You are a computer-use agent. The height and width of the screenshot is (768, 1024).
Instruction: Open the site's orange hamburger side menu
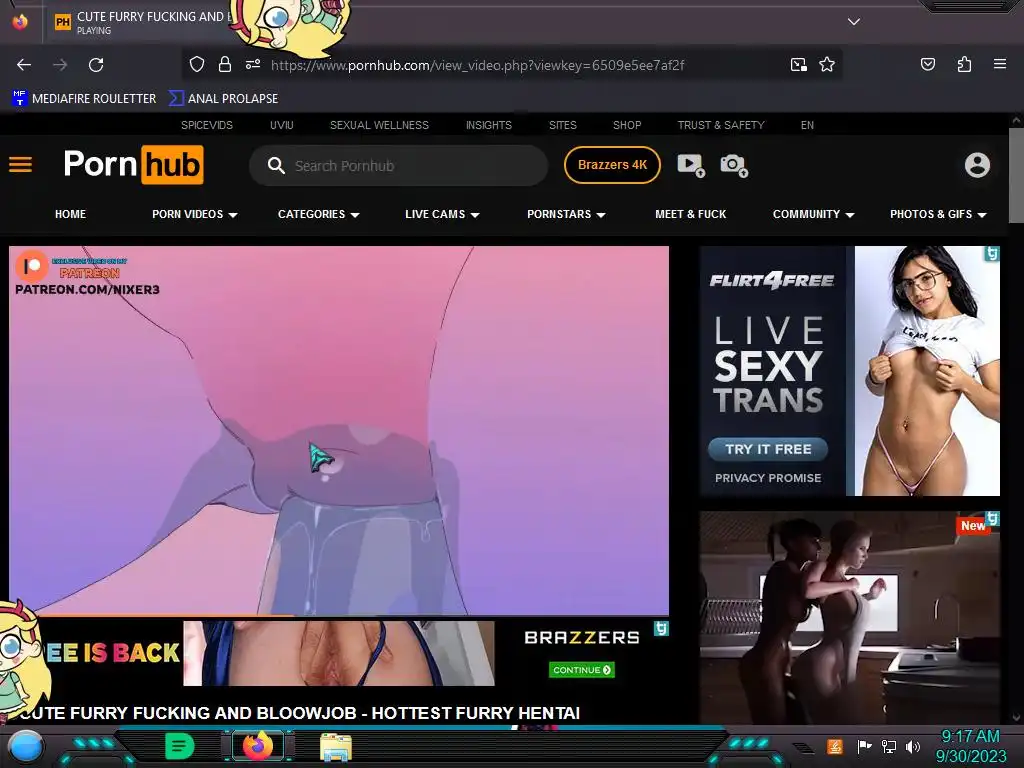20,165
